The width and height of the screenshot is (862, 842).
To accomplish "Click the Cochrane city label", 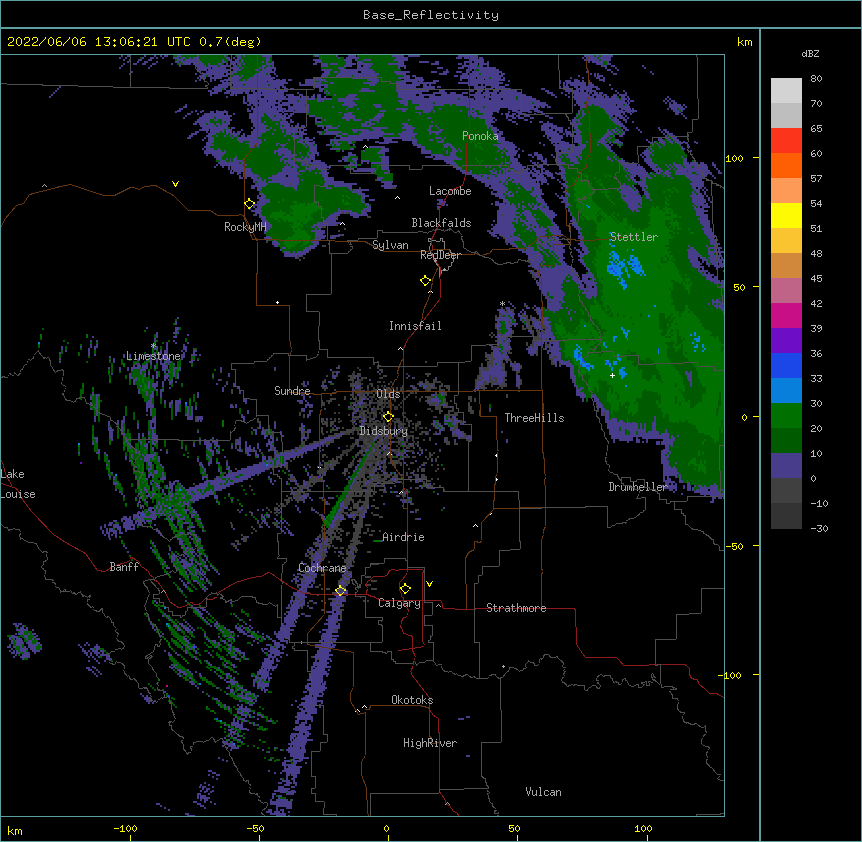I will click(x=322, y=568).
